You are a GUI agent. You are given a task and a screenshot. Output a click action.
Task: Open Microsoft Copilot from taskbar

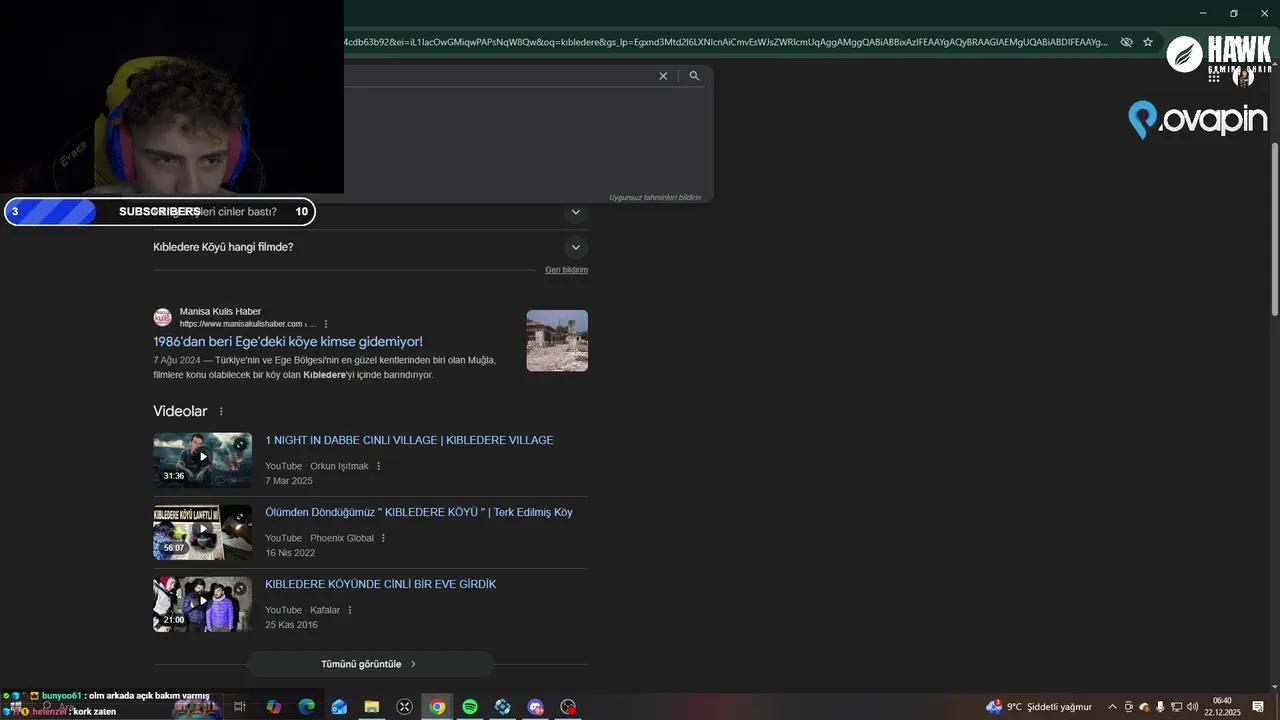(x=273, y=707)
